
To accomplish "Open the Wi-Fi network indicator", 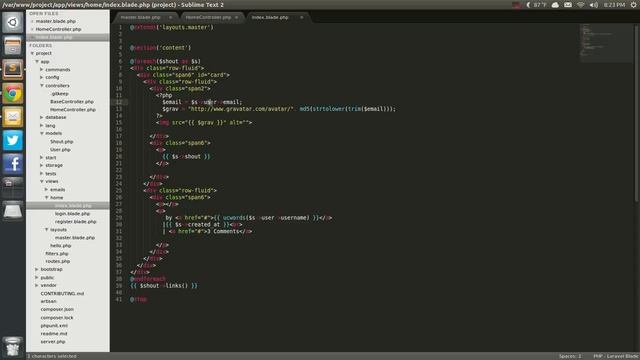I will click(580, 5).
